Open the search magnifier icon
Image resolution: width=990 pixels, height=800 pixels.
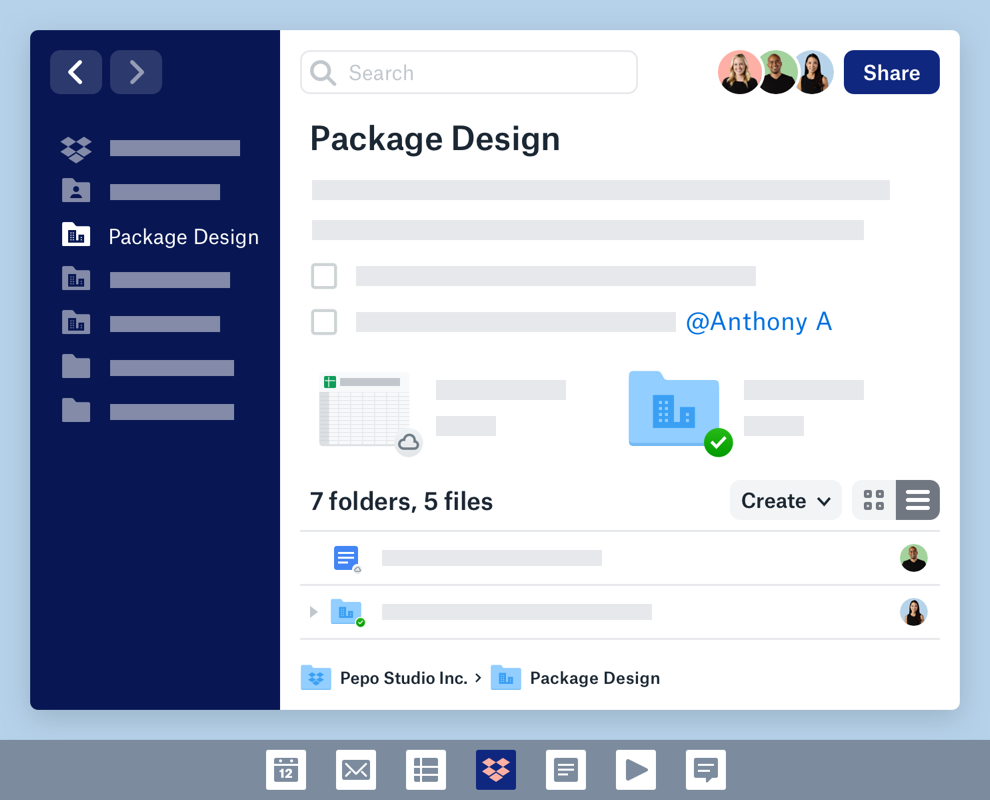tap(322, 72)
